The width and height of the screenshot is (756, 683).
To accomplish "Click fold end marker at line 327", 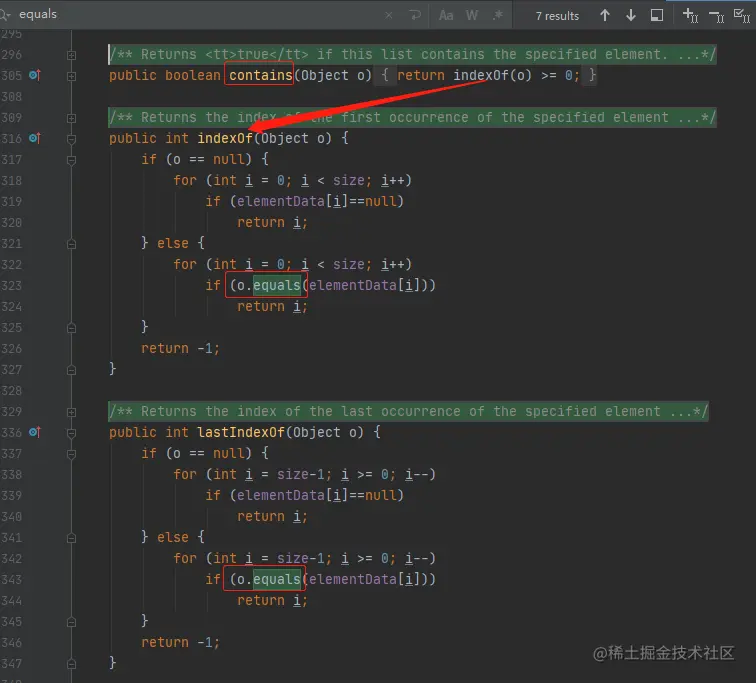I will (x=71, y=370).
